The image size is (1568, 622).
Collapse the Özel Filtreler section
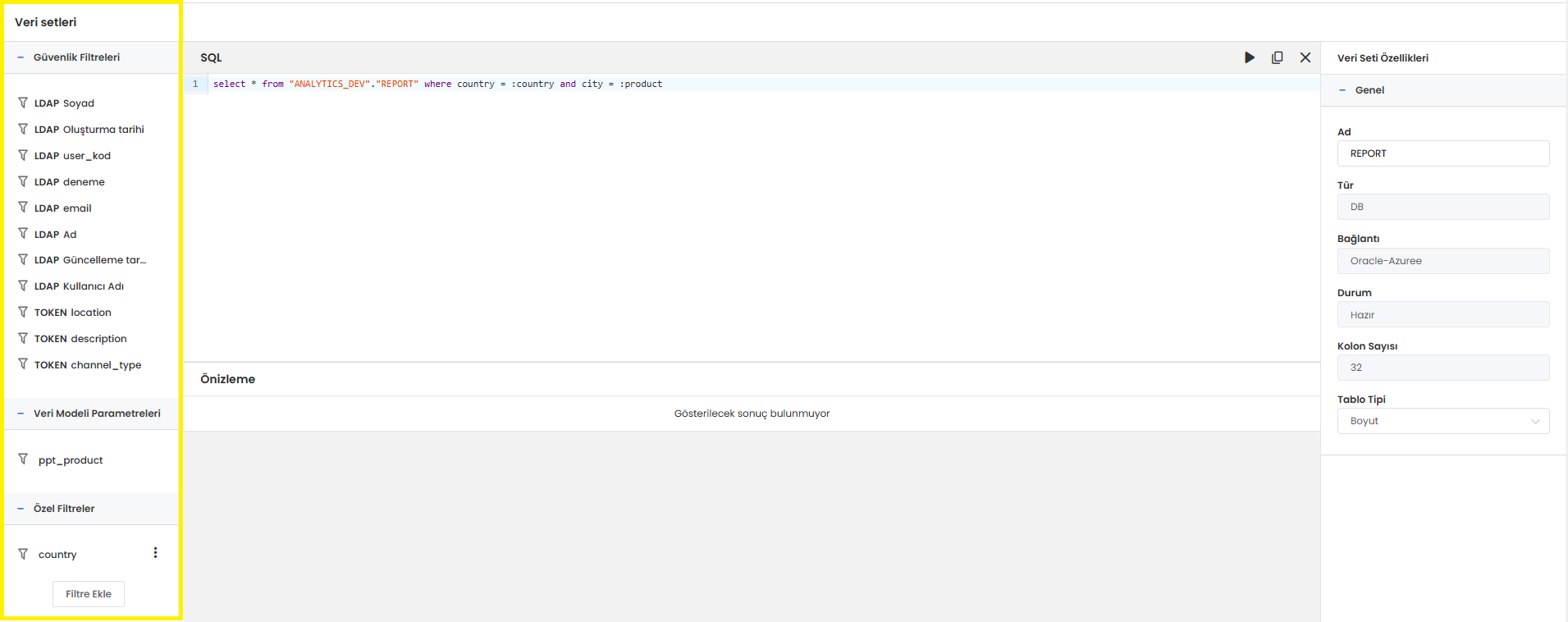[x=21, y=509]
